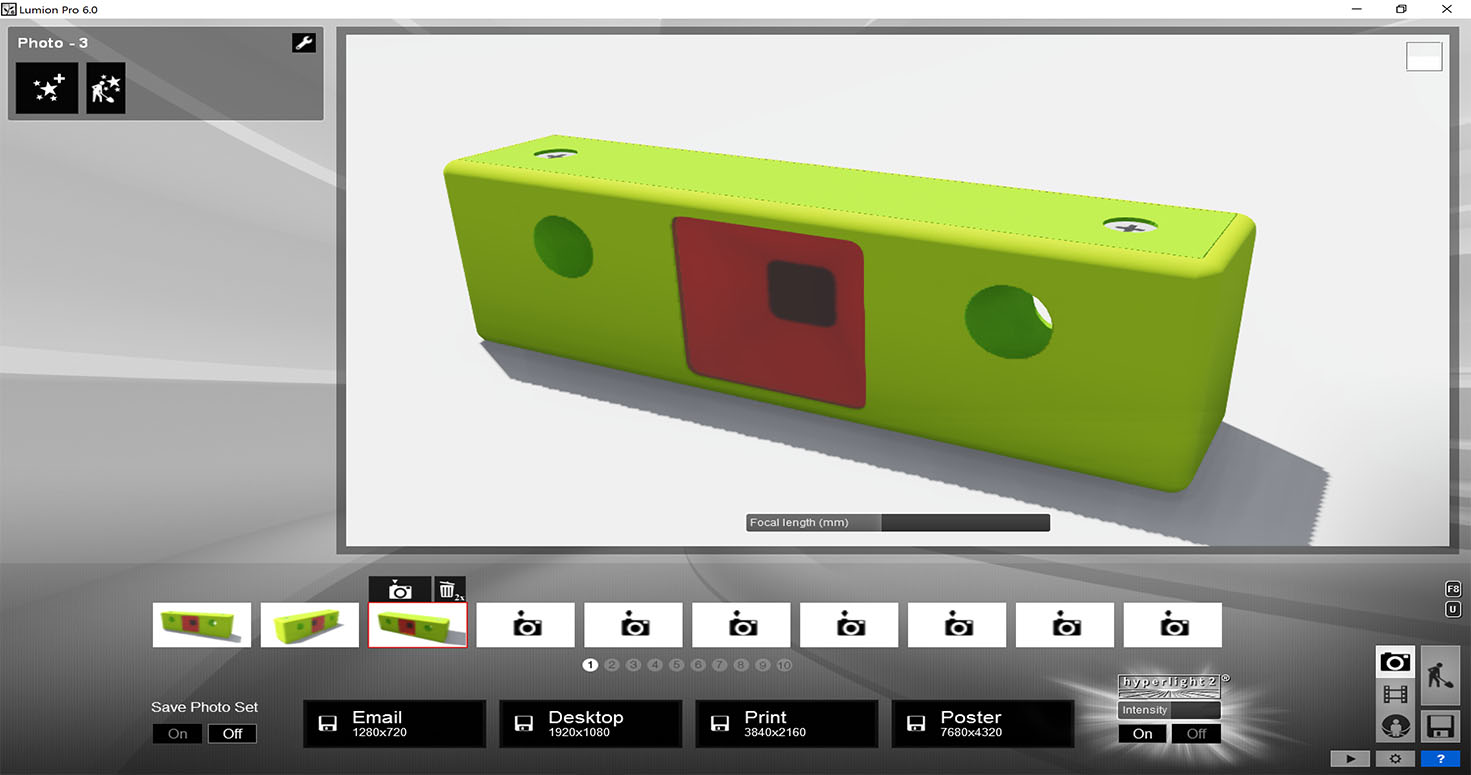Open Files floppy disk icon at bottom right
1471x775 pixels.
point(1441,726)
